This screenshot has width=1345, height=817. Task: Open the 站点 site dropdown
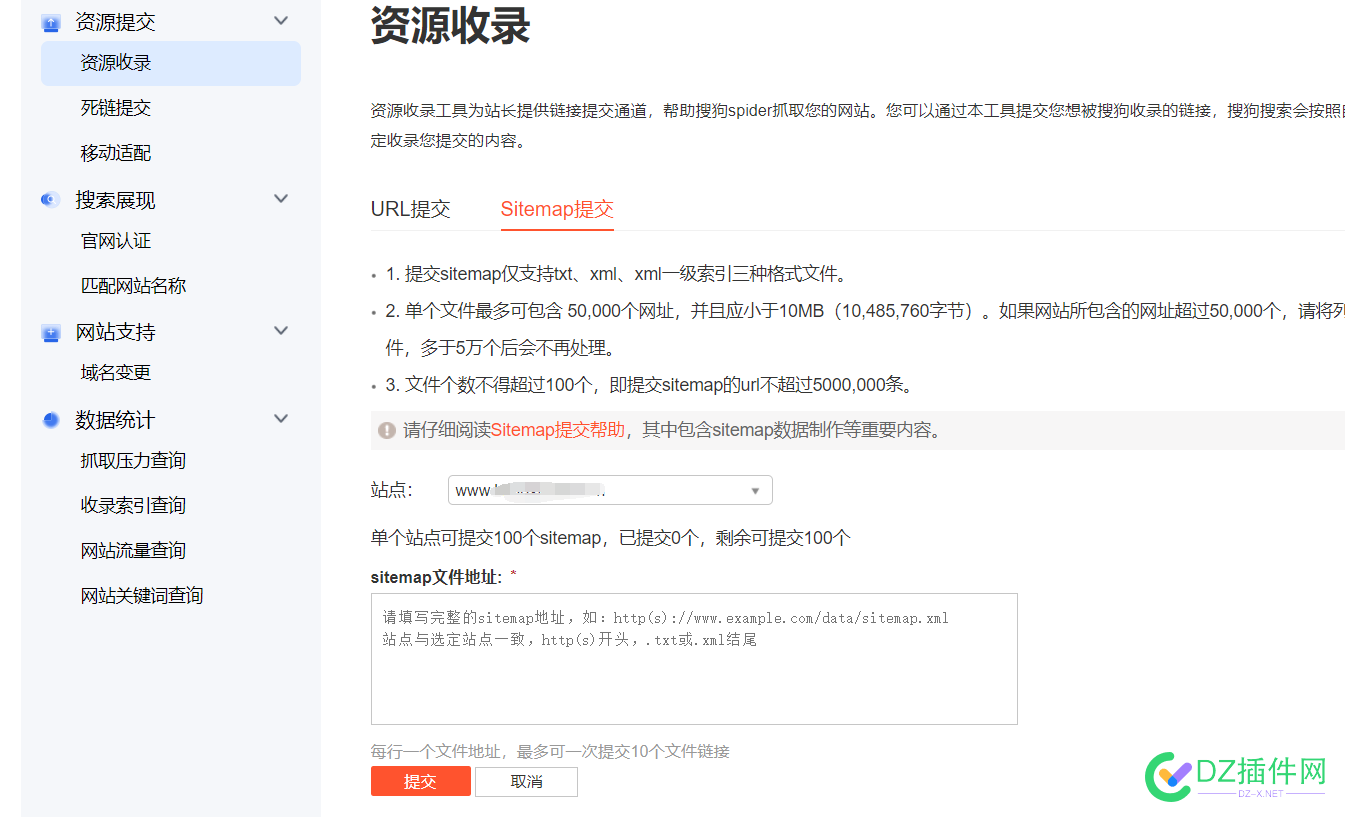coord(610,490)
